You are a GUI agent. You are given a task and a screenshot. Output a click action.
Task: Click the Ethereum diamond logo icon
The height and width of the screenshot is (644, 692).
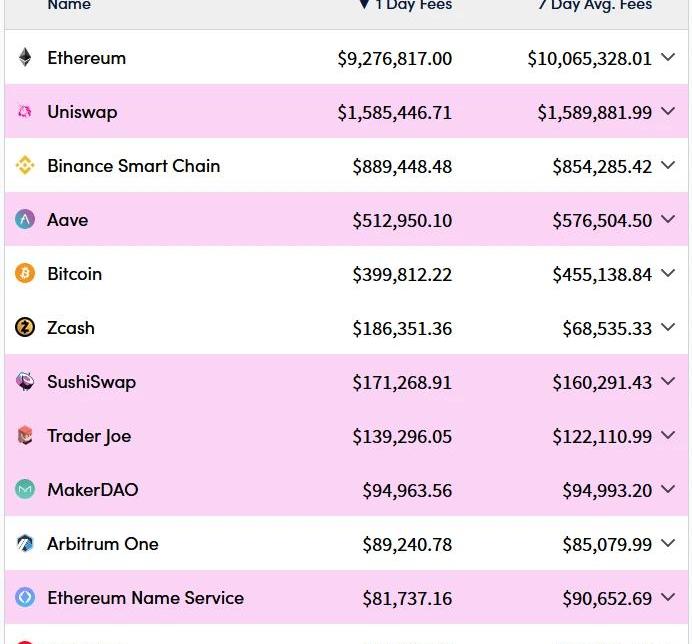click(x=25, y=58)
